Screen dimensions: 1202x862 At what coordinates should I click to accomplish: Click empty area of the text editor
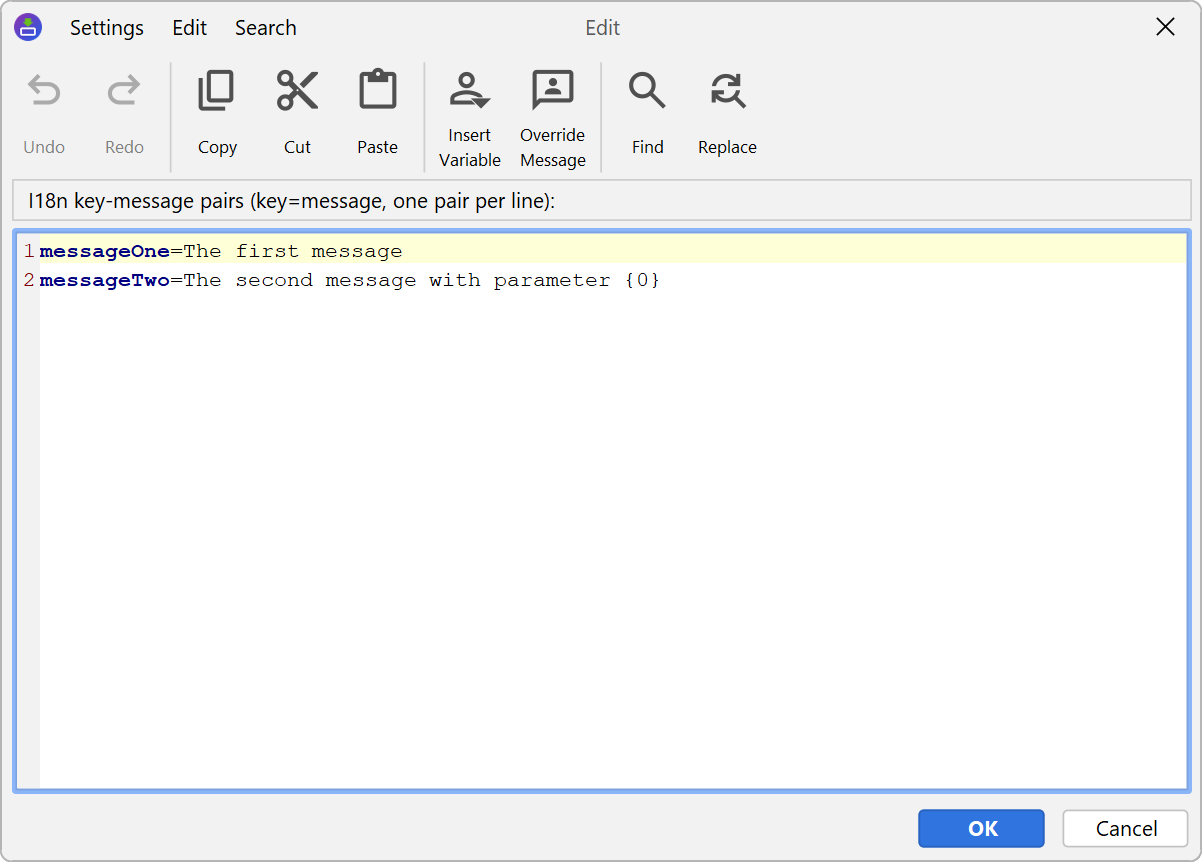600,550
